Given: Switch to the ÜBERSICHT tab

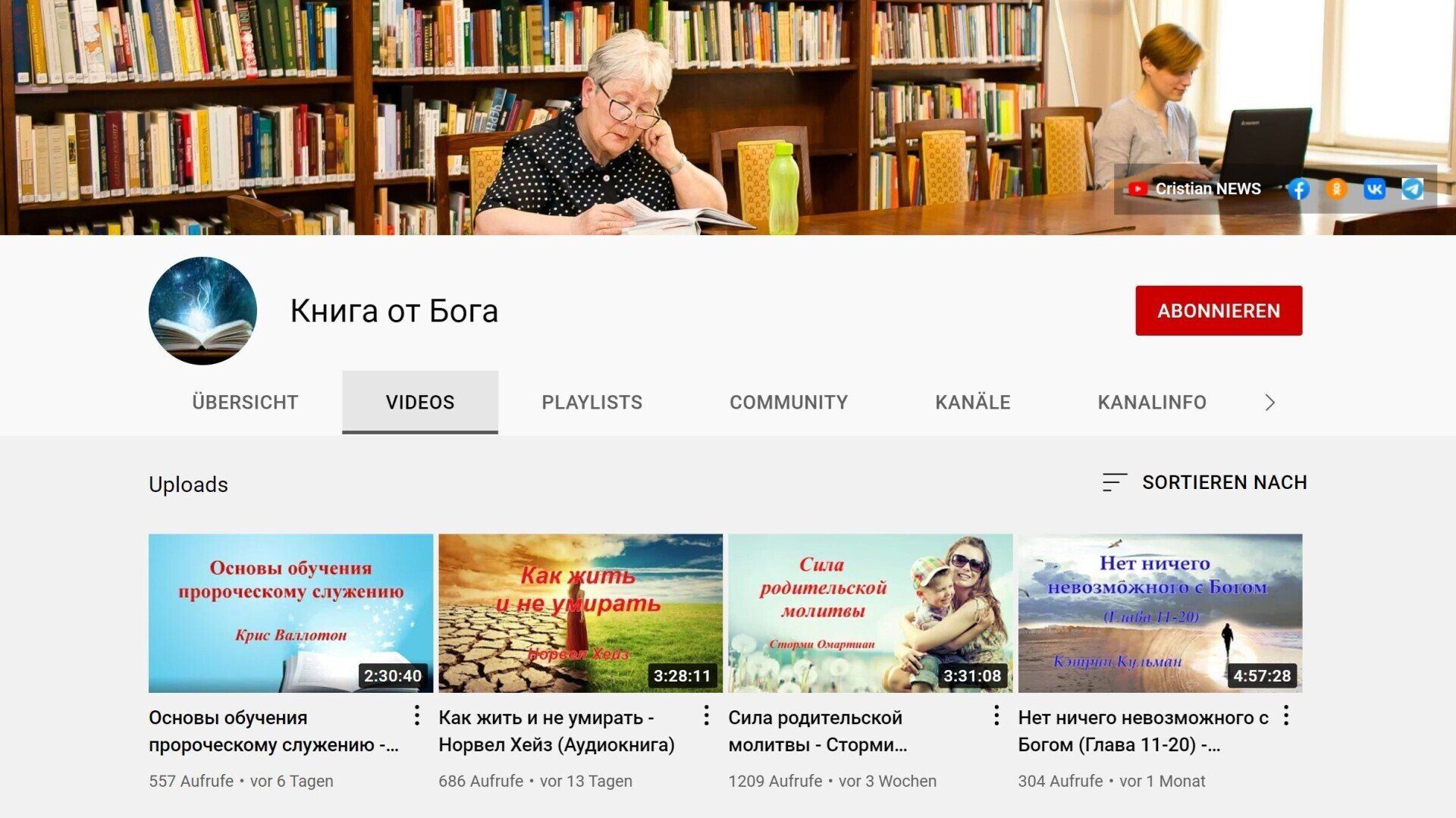Looking at the screenshot, I should pos(245,403).
